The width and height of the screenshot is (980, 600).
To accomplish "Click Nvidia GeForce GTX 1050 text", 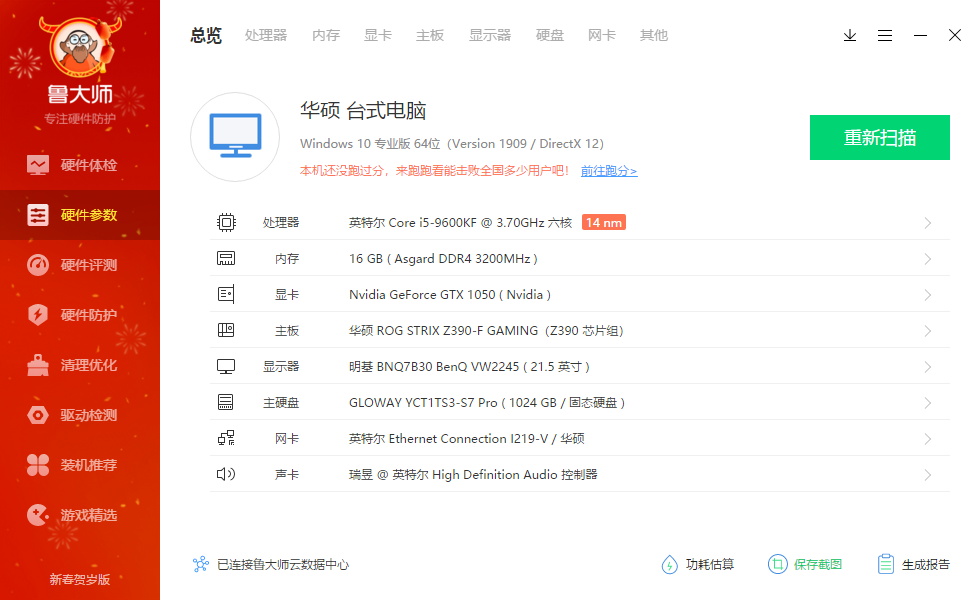I will point(450,294).
